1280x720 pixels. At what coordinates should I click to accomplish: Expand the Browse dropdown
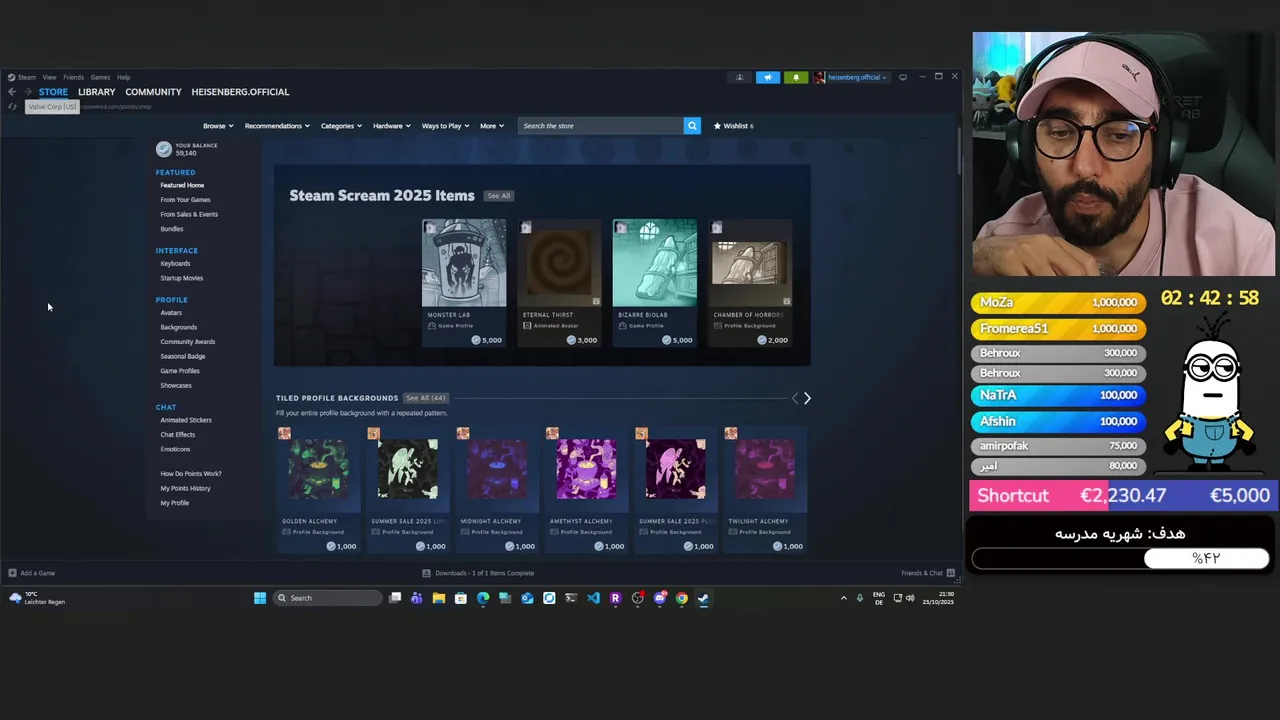point(218,126)
